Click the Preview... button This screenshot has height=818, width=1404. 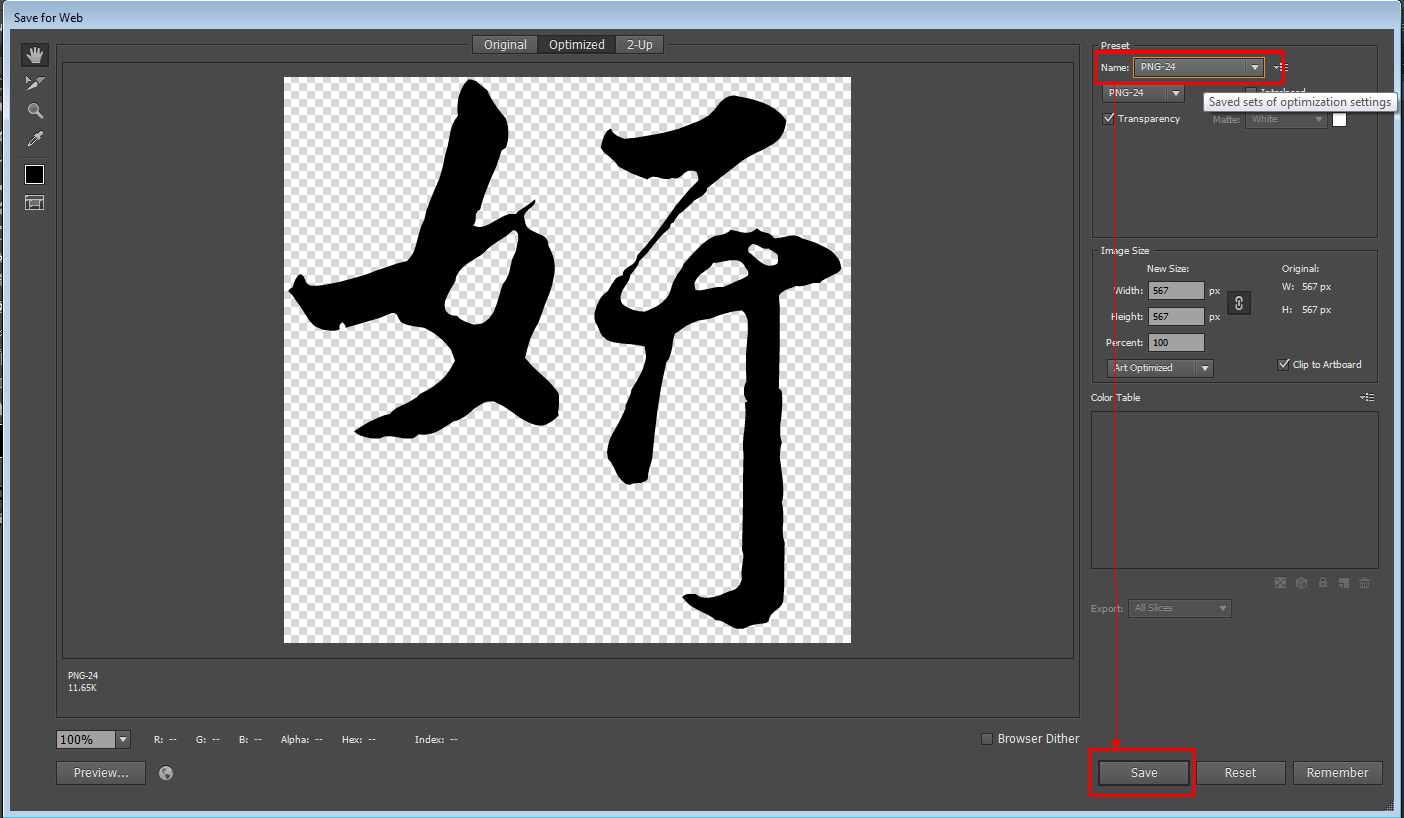point(101,773)
